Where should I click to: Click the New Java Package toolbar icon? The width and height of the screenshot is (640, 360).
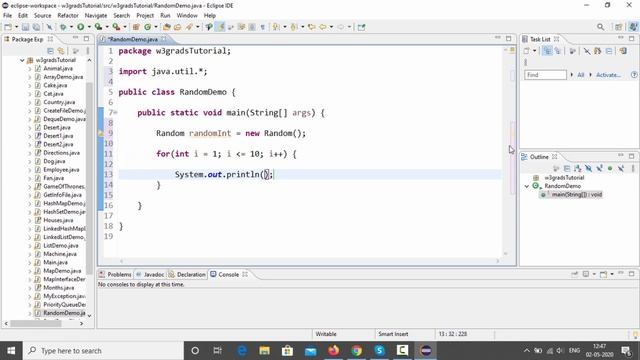point(136,27)
